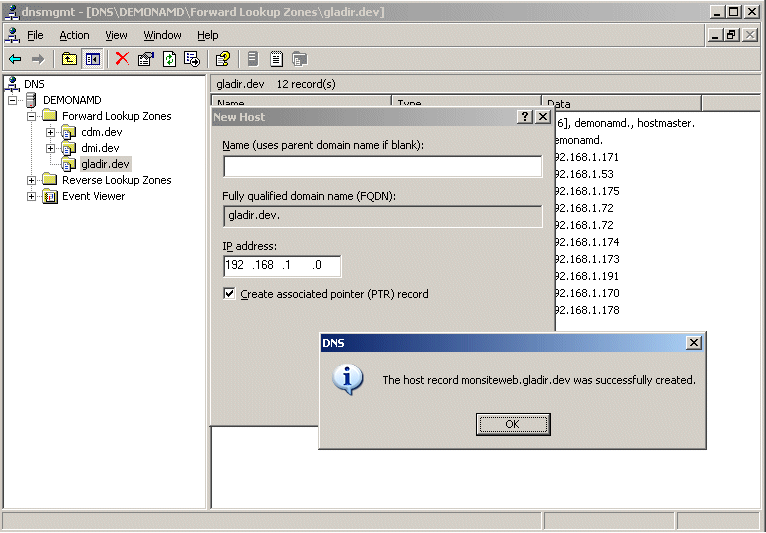Viewport: 766px width, 533px height.
Task: Minimize the inner MDI console window
Action: [715, 35]
